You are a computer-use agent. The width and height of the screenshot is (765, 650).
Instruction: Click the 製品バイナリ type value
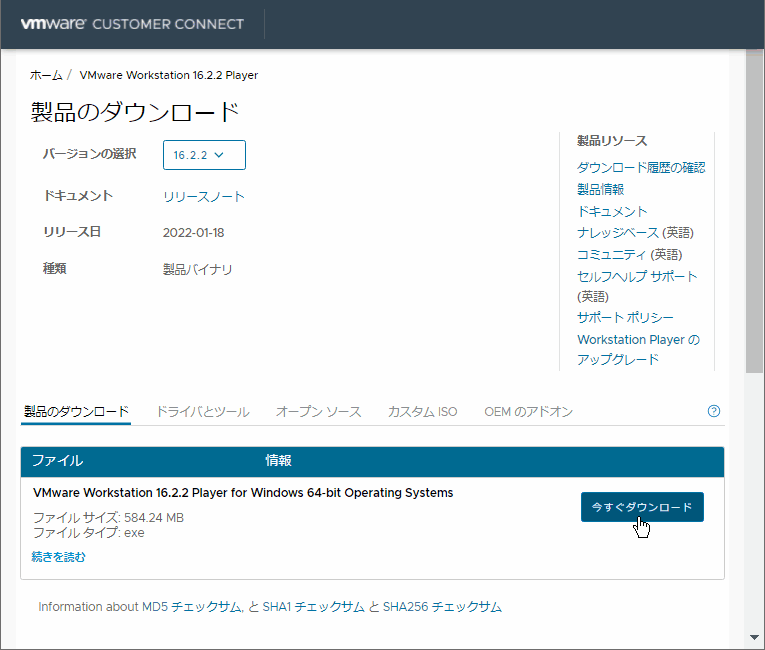coord(198,269)
